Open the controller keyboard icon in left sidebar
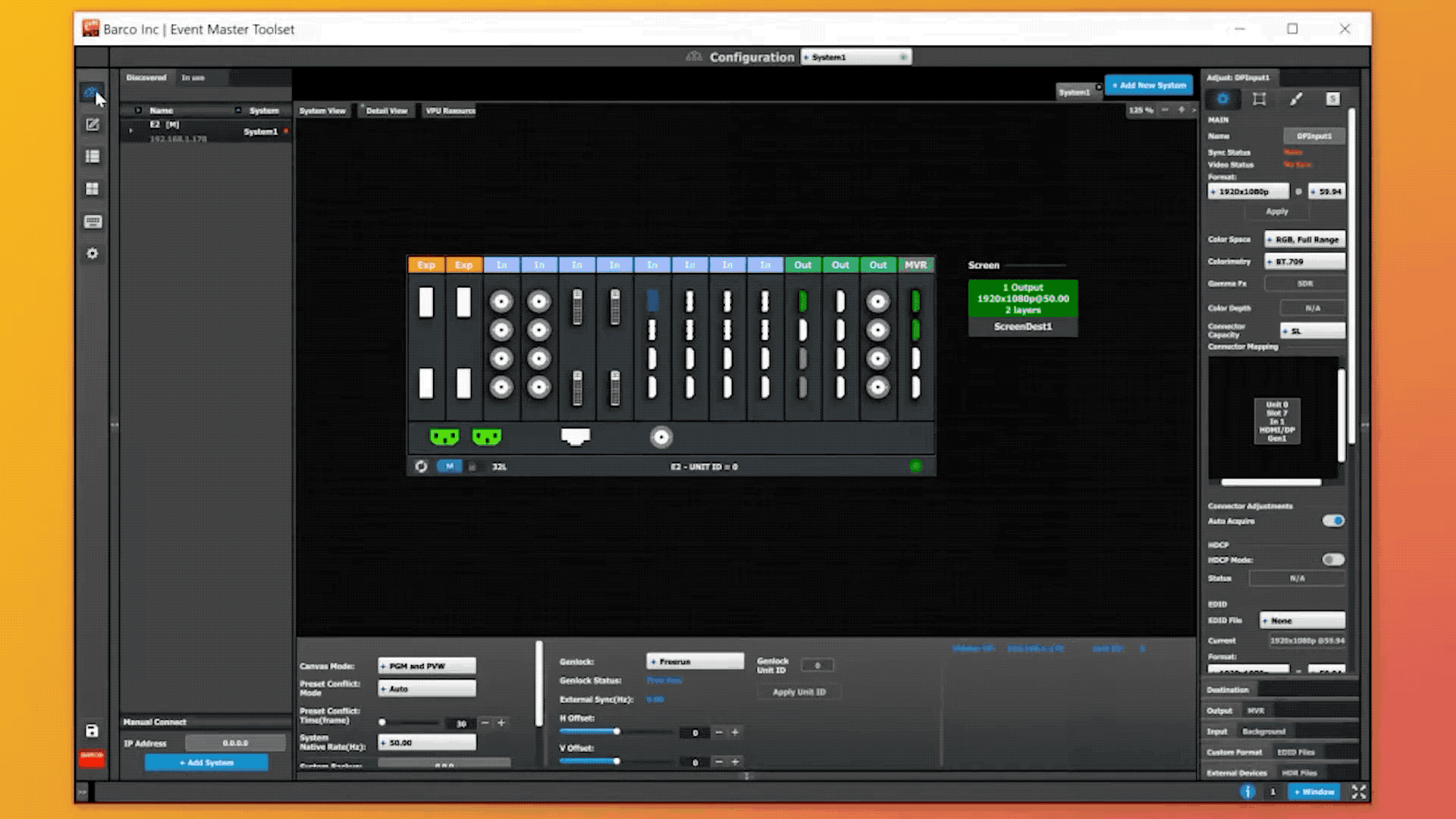Screen dimensions: 1456x819 93,221
